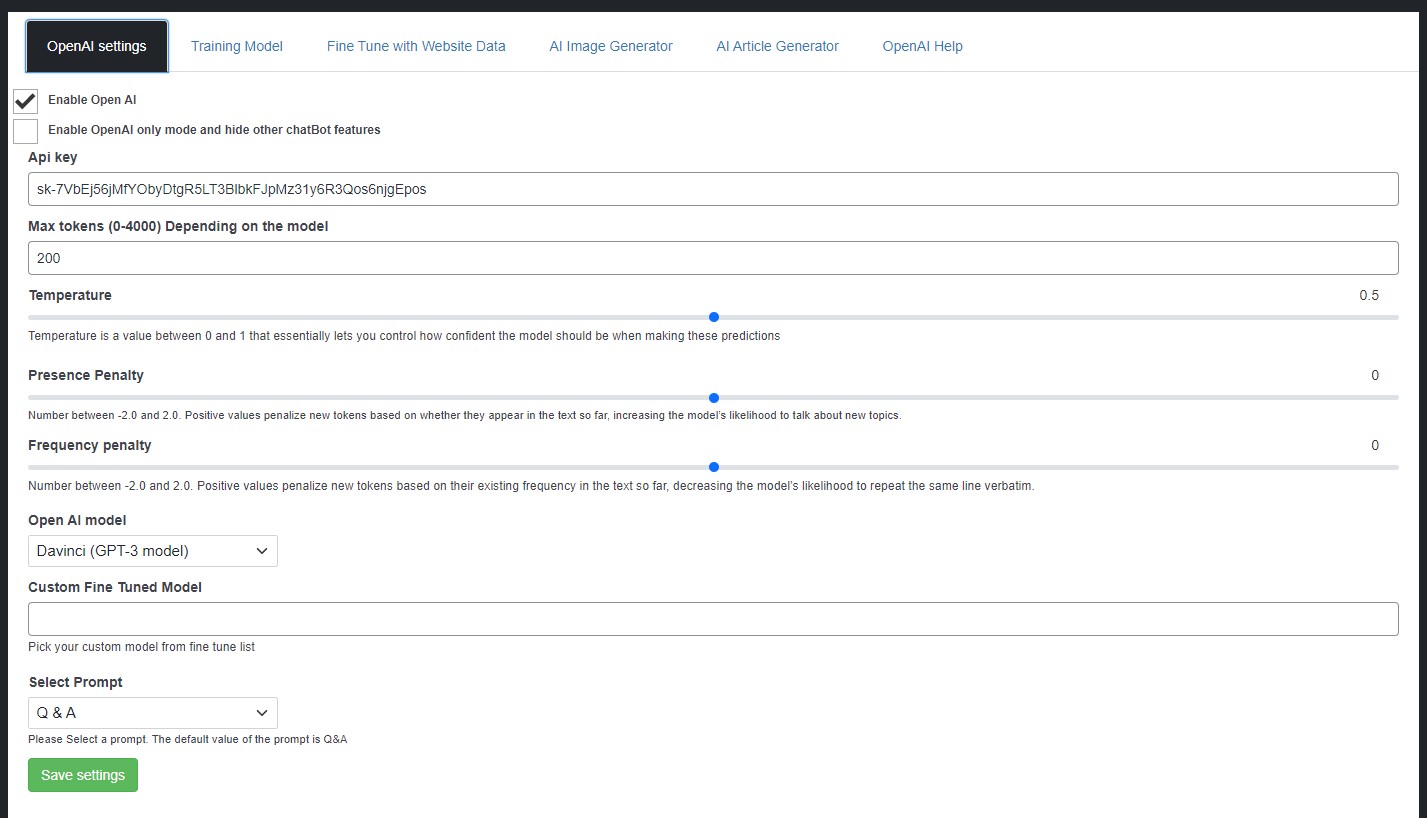Click the Temperature slider handle
The width and height of the screenshot is (1427, 818).
point(714,317)
